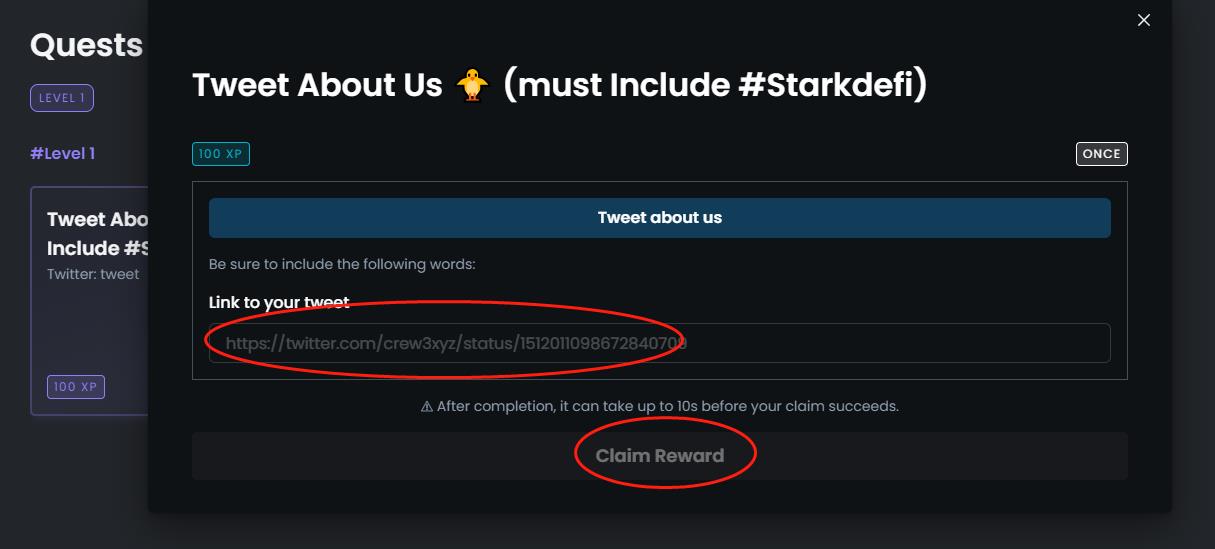Click the Quests page heading

point(86,45)
